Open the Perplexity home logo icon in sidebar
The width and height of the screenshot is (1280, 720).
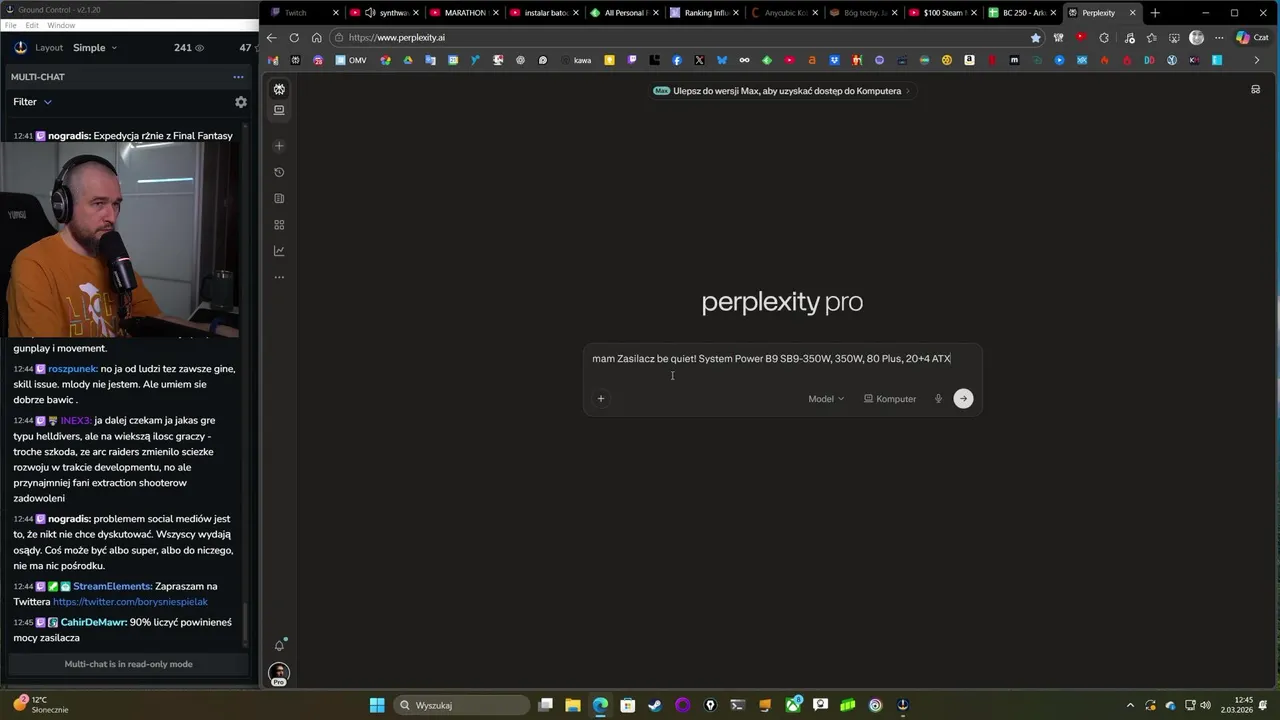279,89
